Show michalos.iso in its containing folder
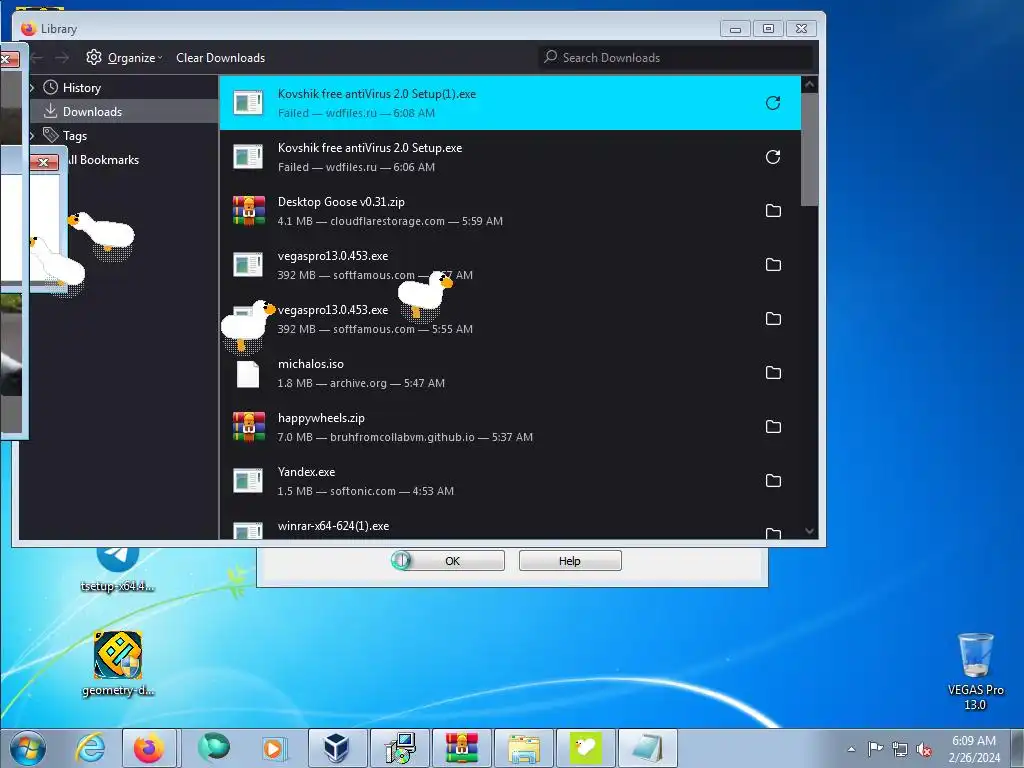1024x768 pixels. point(773,372)
